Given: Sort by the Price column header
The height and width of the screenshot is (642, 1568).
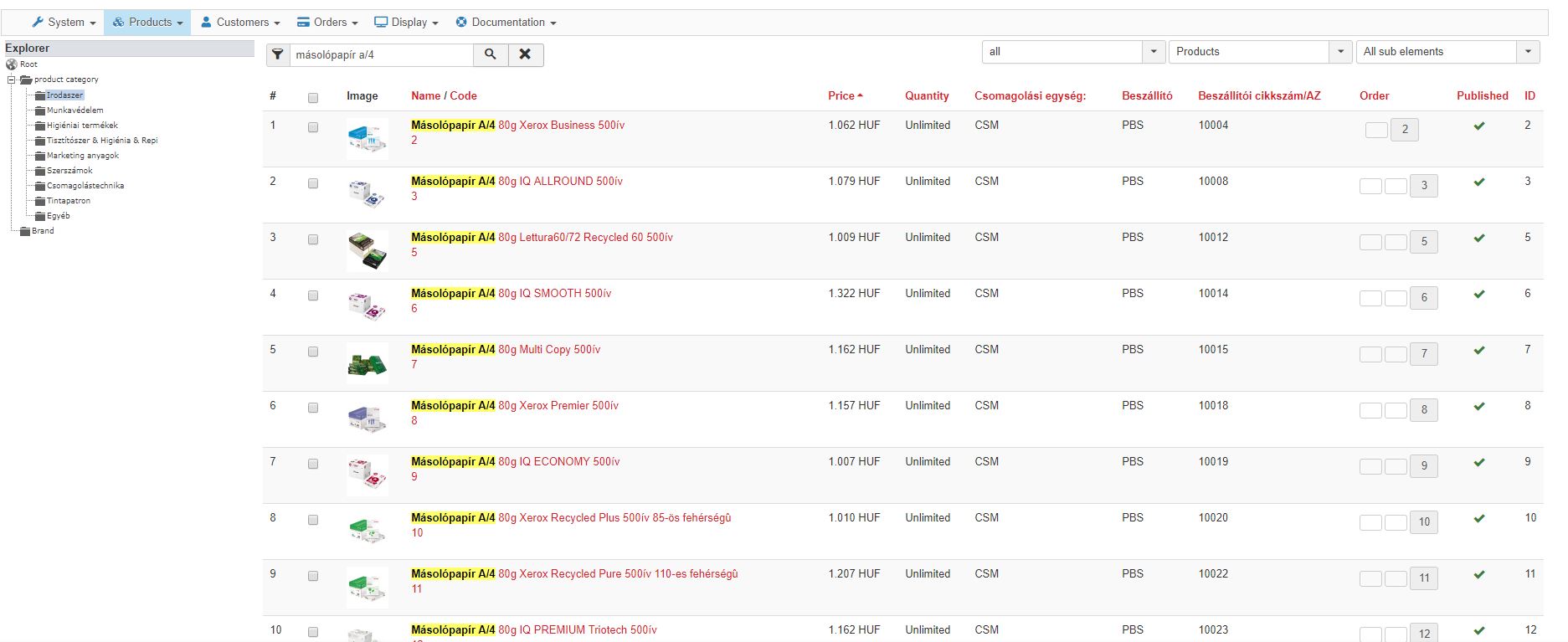Looking at the screenshot, I should 841,96.
